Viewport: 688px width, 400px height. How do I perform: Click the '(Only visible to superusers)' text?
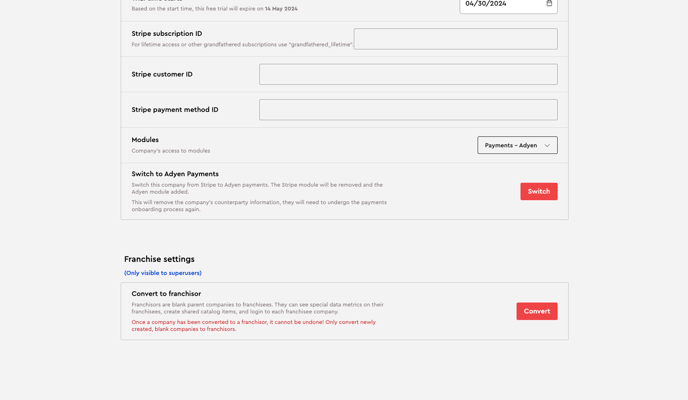coord(163,273)
